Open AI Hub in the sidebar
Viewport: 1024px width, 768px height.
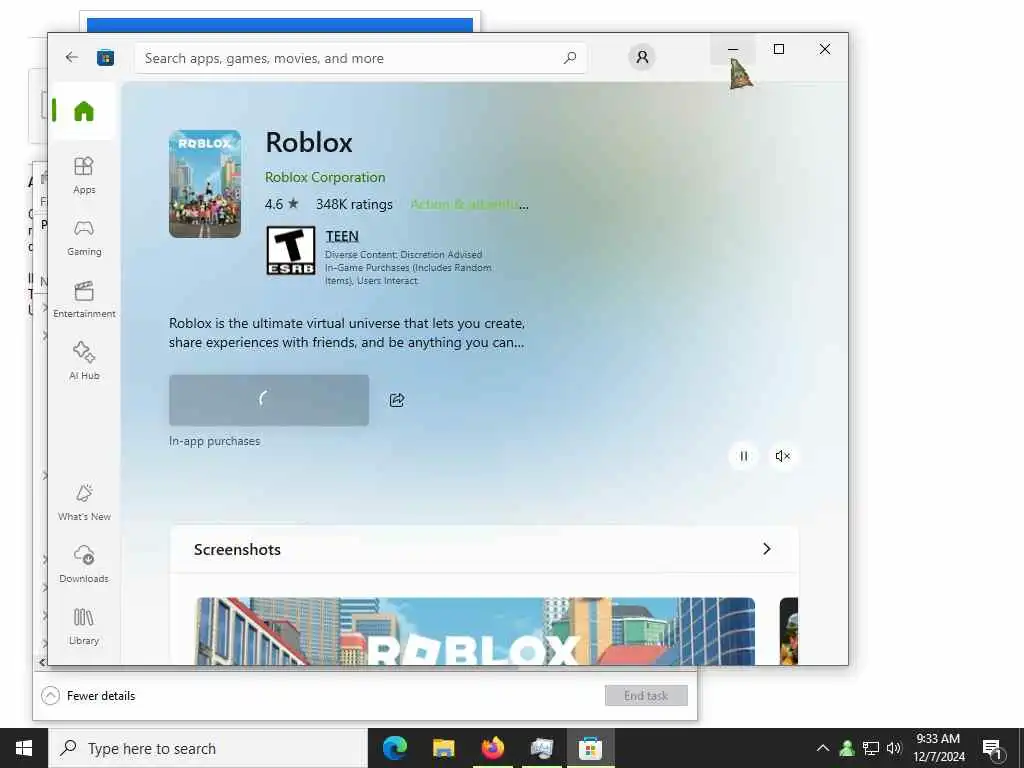(x=84, y=361)
